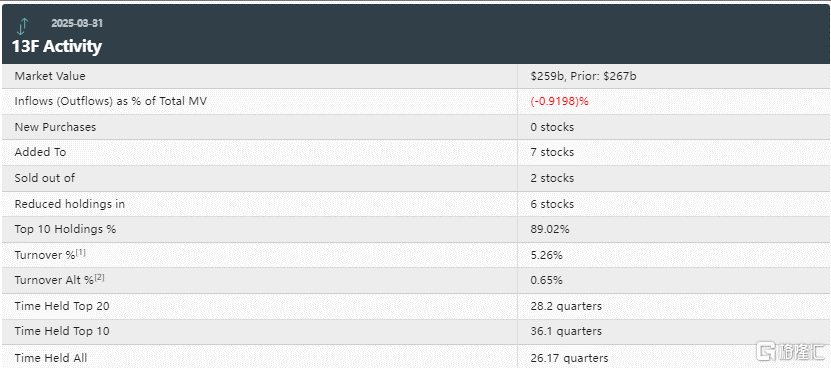
Task: Open footnote [2] next to Turnover Alt %
Action: [x=99, y=277]
